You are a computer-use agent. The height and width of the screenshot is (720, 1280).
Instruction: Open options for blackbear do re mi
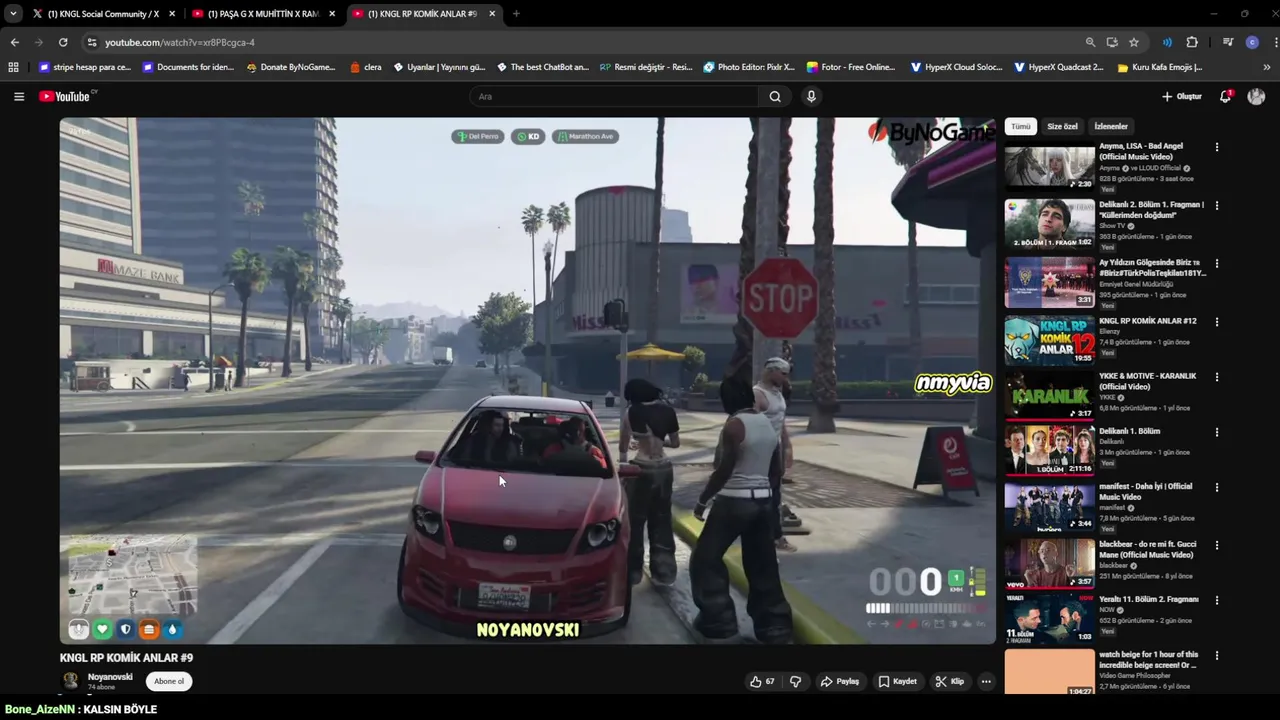tap(1217, 546)
